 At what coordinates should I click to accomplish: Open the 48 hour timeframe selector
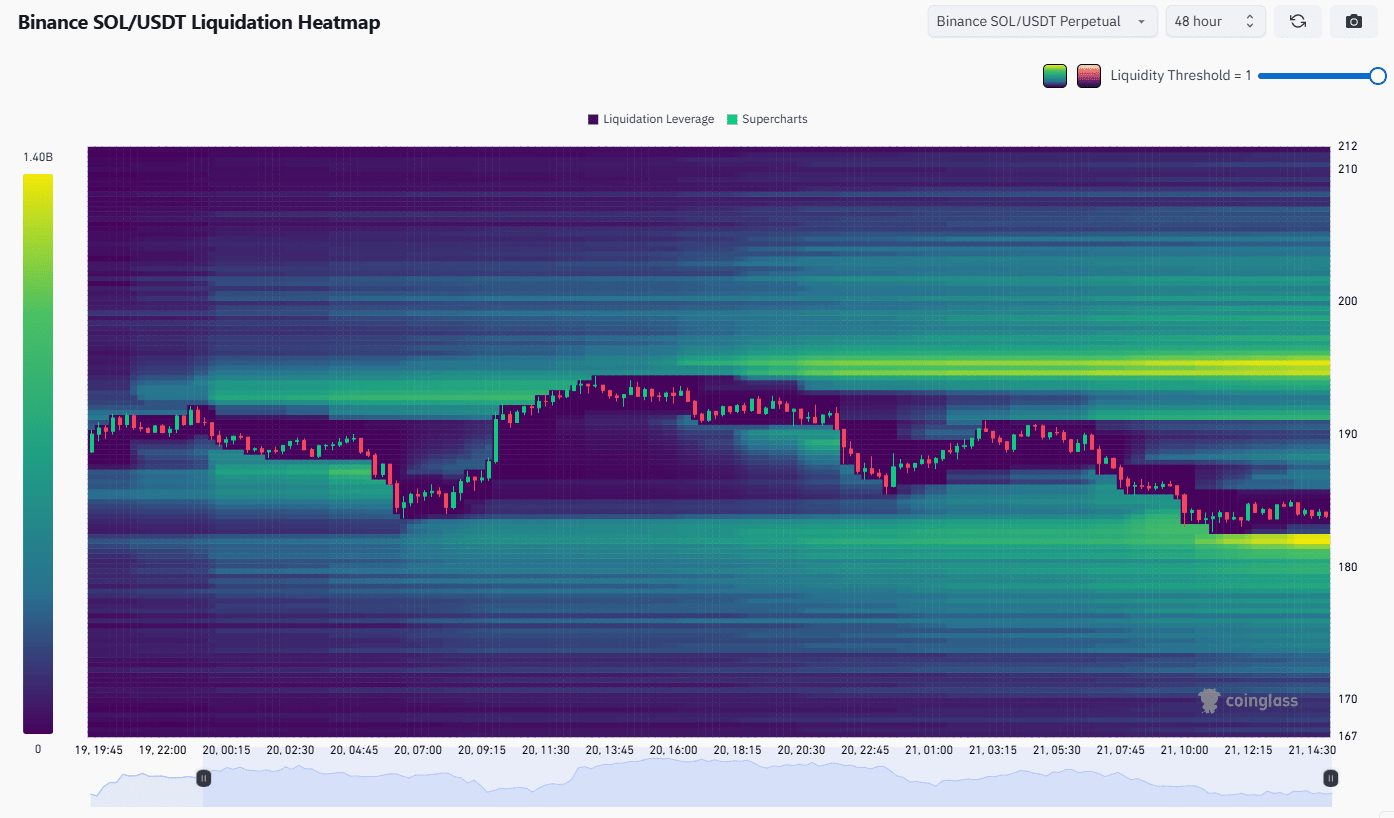(x=1215, y=21)
